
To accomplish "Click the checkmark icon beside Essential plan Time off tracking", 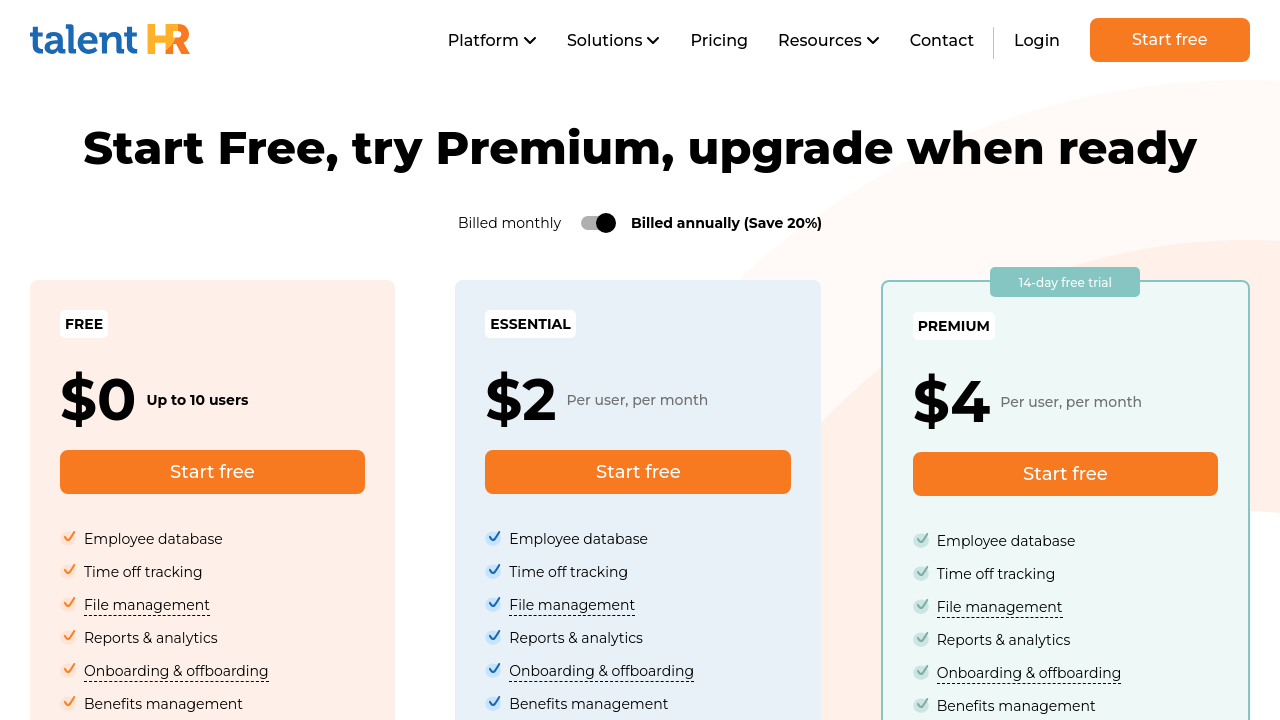I will pyautogui.click(x=494, y=571).
